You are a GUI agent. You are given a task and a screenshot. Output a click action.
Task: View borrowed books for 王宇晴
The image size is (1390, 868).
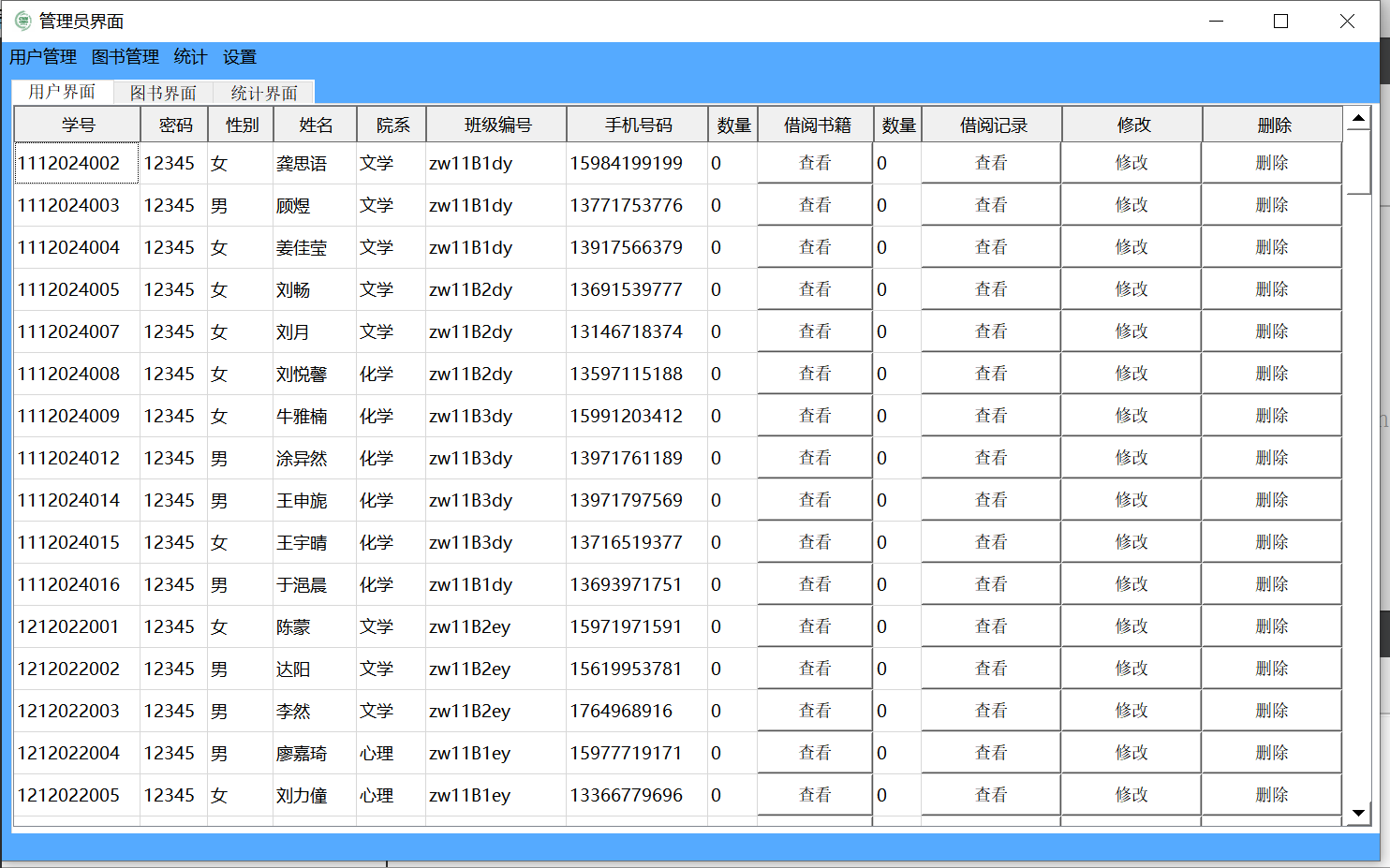pyautogui.click(x=815, y=542)
